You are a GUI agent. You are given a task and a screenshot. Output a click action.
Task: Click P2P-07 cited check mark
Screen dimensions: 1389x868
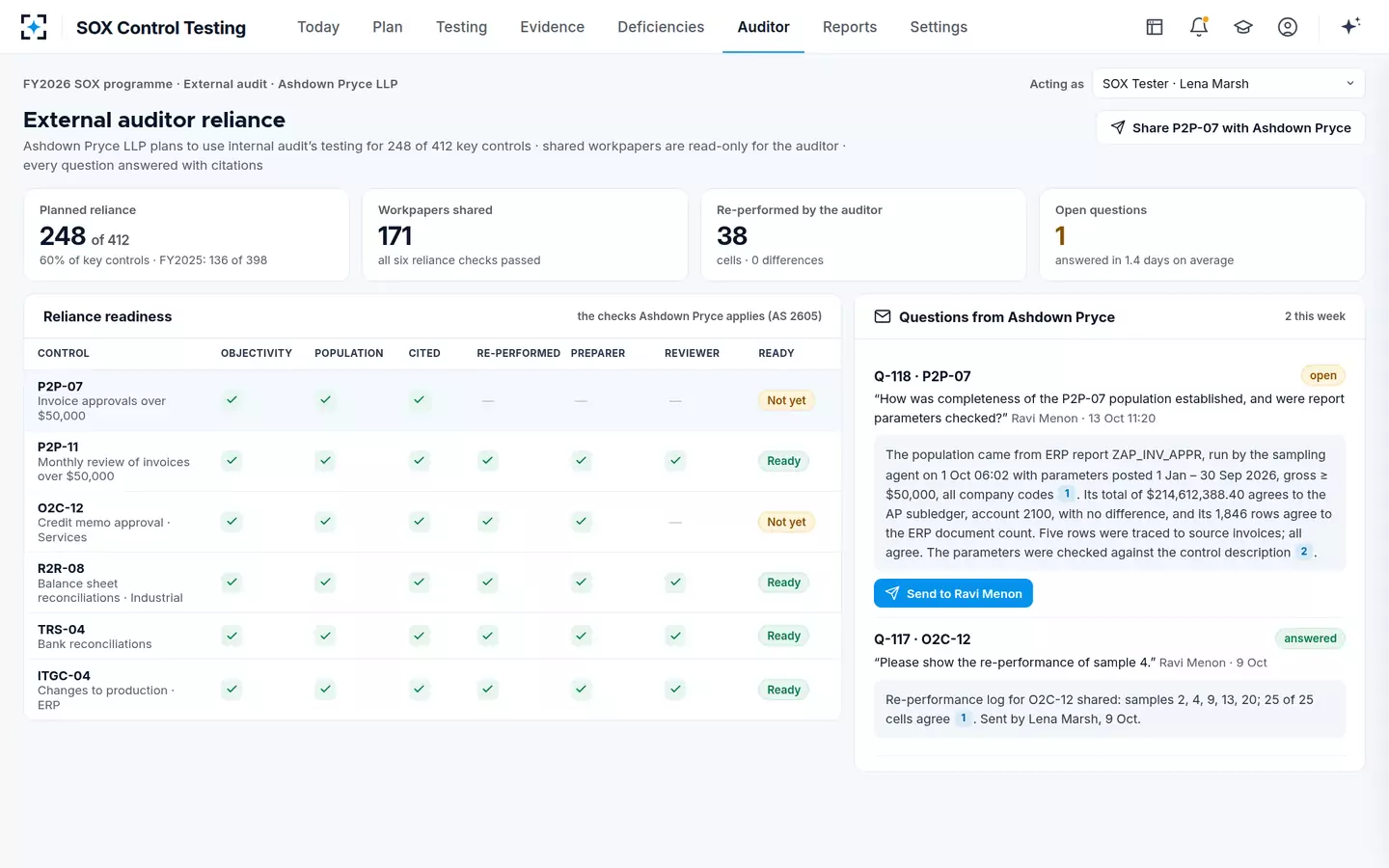tap(420, 399)
